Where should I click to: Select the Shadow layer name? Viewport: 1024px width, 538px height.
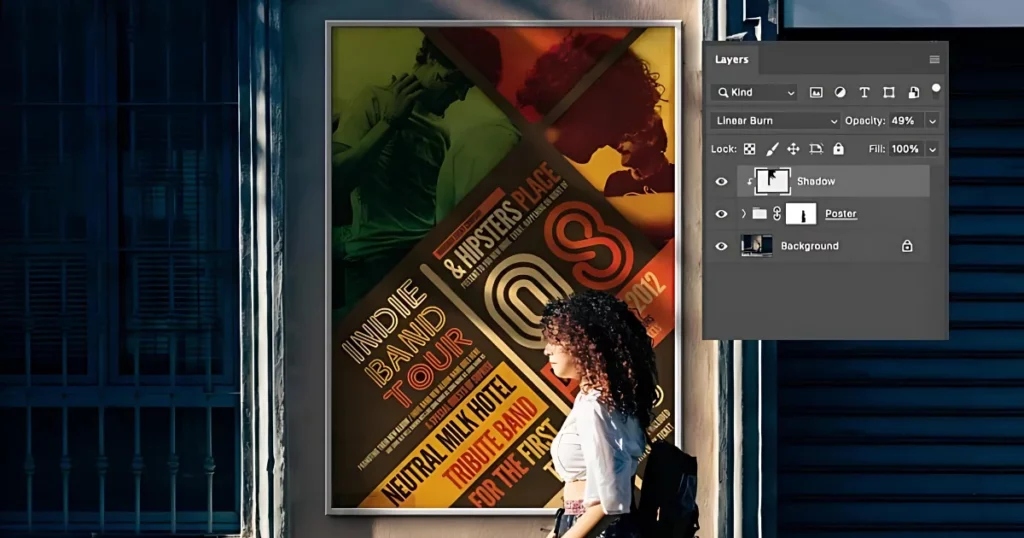coord(816,182)
